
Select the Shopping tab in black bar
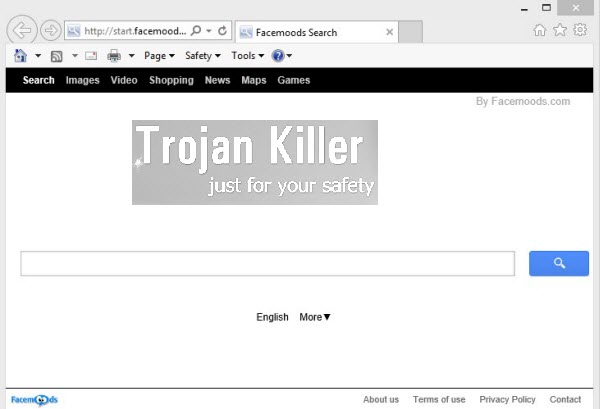171,80
